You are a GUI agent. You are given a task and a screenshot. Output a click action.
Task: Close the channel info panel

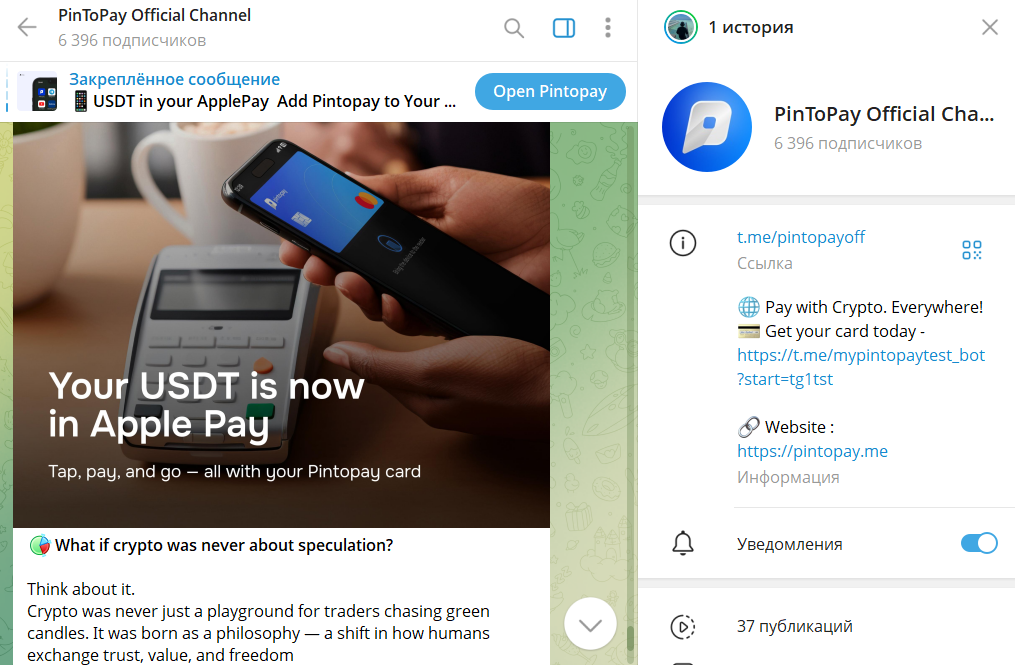pyautogui.click(x=990, y=27)
